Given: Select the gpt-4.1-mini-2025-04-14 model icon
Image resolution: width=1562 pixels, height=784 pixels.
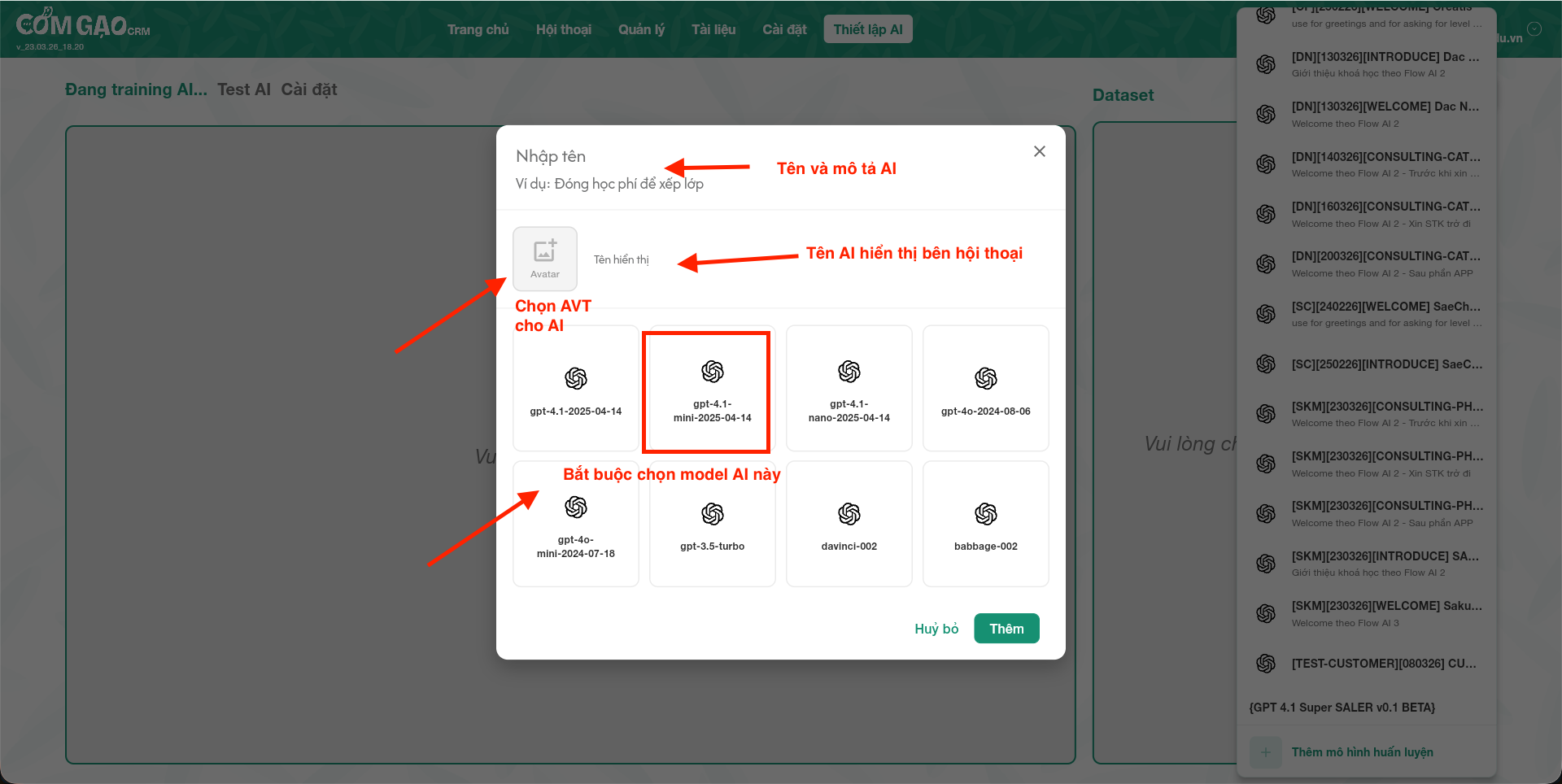Looking at the screenshot, I should click(713, 372).
